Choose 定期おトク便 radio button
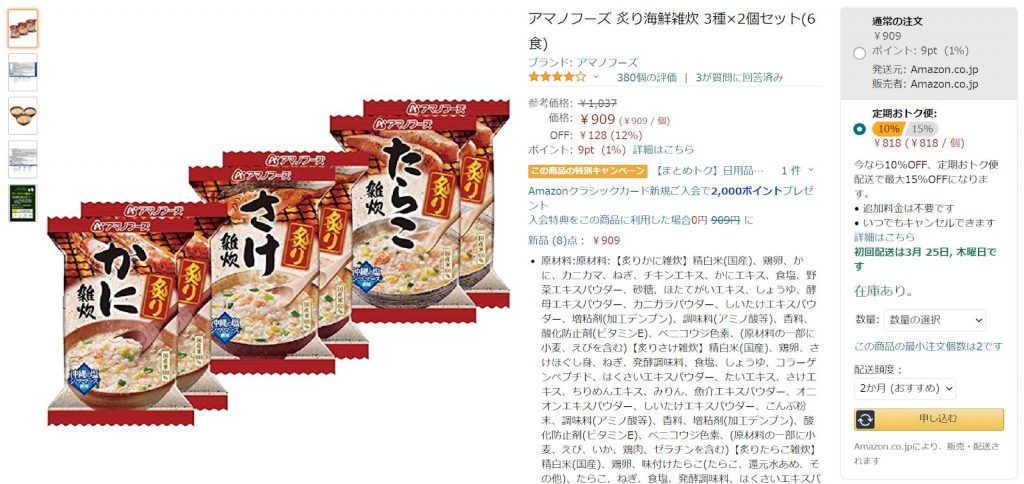This screenshot has width=1024, height=484. coord(859,129)
